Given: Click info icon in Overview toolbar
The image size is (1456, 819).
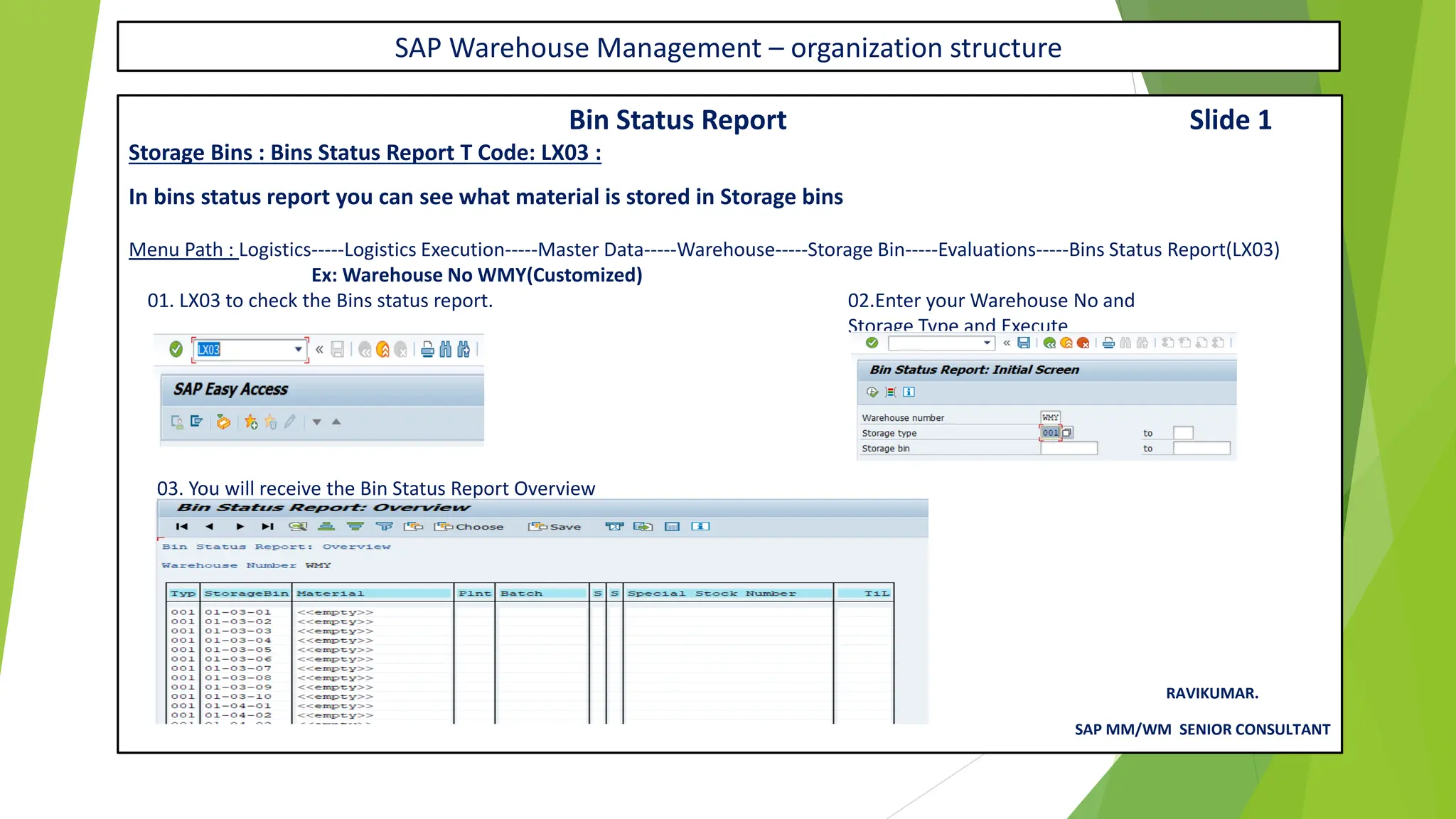Looking at the screenshot, I should click(x=701, y=527).
